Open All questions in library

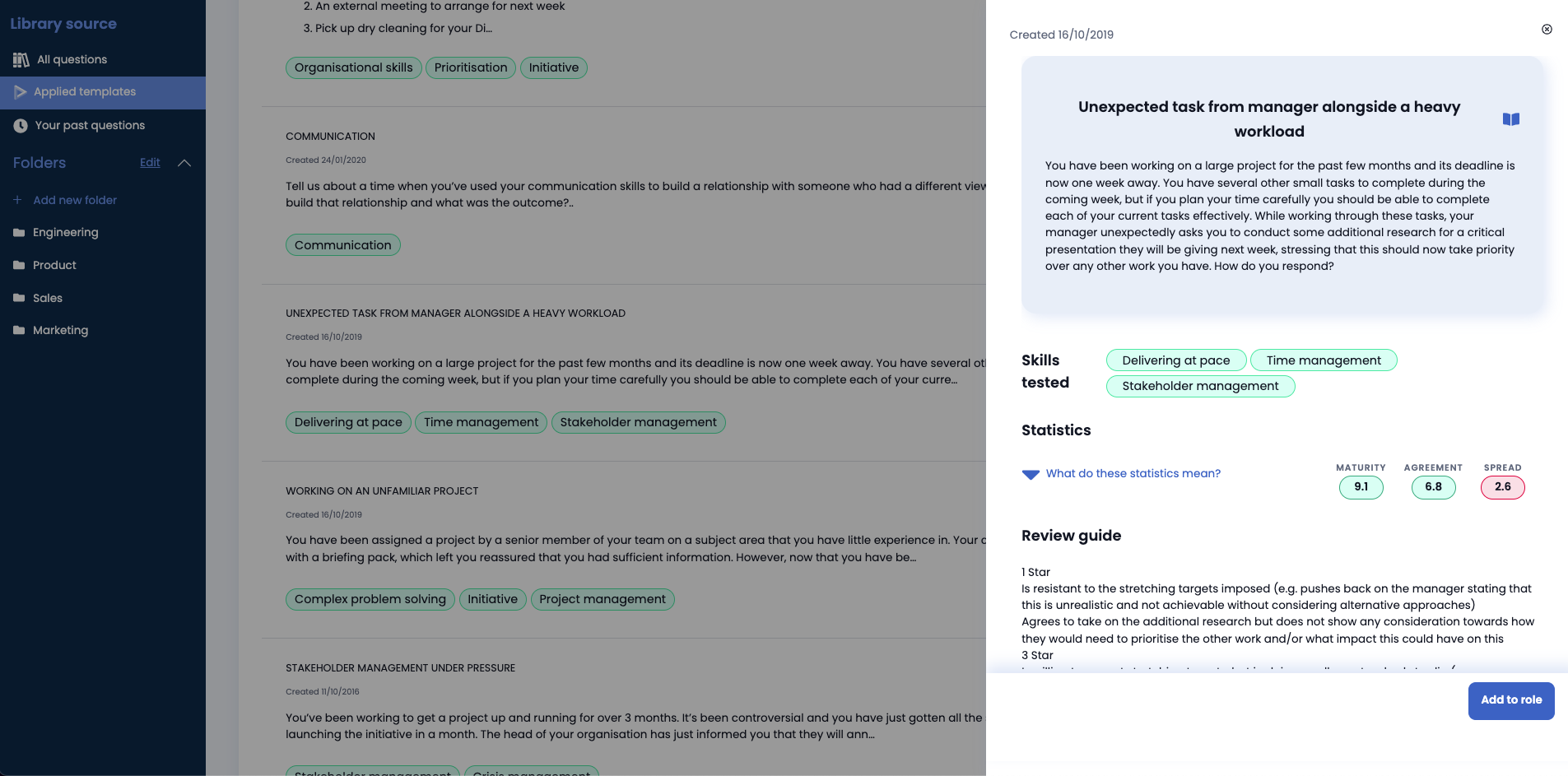tap(72, 60)
